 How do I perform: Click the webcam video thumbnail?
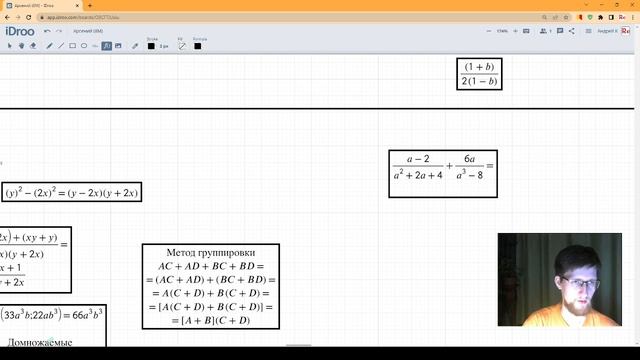[560, 280]
